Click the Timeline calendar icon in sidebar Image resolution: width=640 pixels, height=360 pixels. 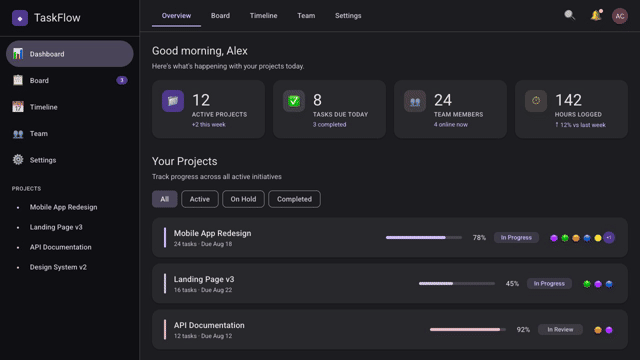18,107
